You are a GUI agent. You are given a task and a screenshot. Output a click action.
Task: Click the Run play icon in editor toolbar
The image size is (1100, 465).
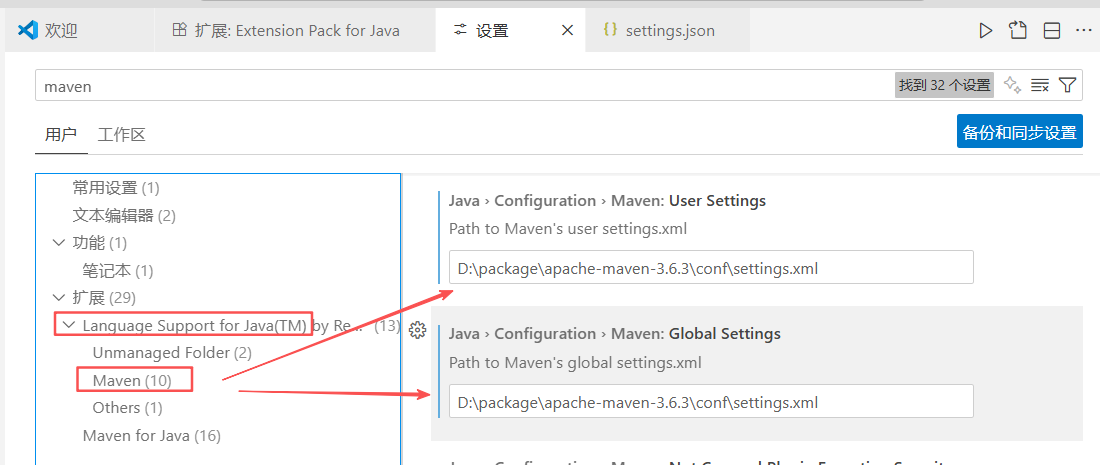[x=986, y=30]
